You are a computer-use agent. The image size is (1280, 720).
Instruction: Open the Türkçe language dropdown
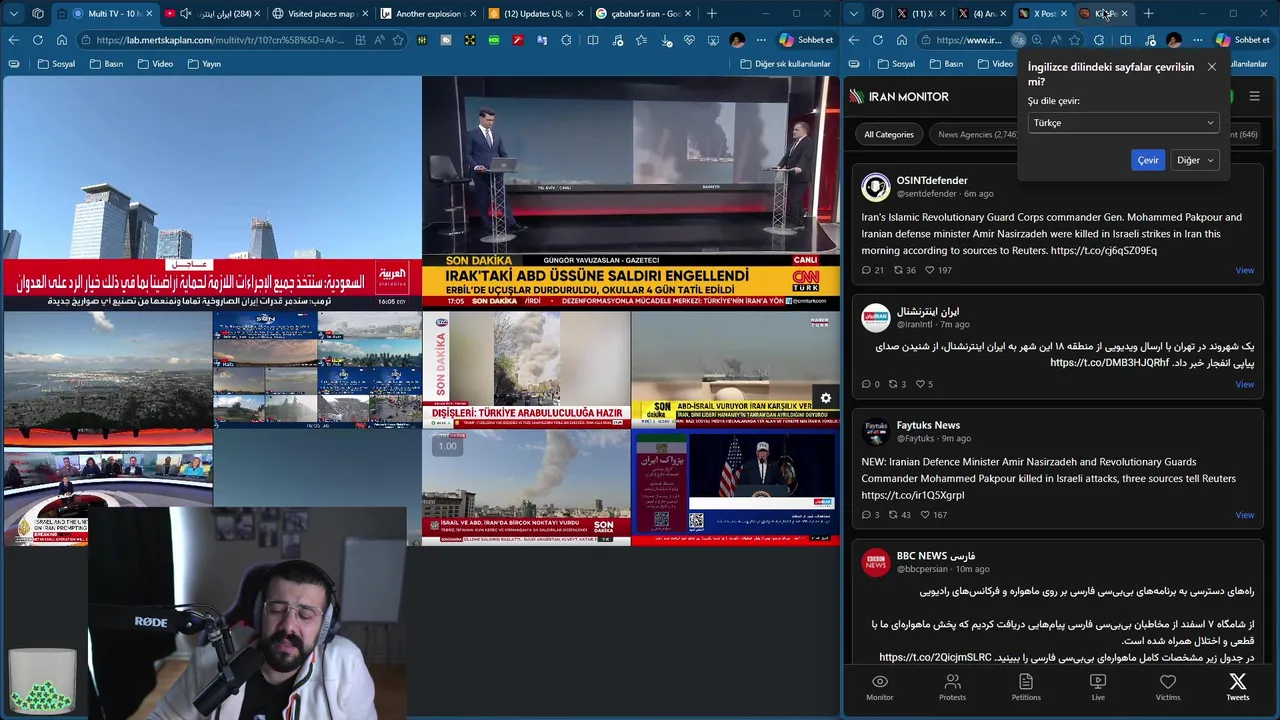point(1123,123)
